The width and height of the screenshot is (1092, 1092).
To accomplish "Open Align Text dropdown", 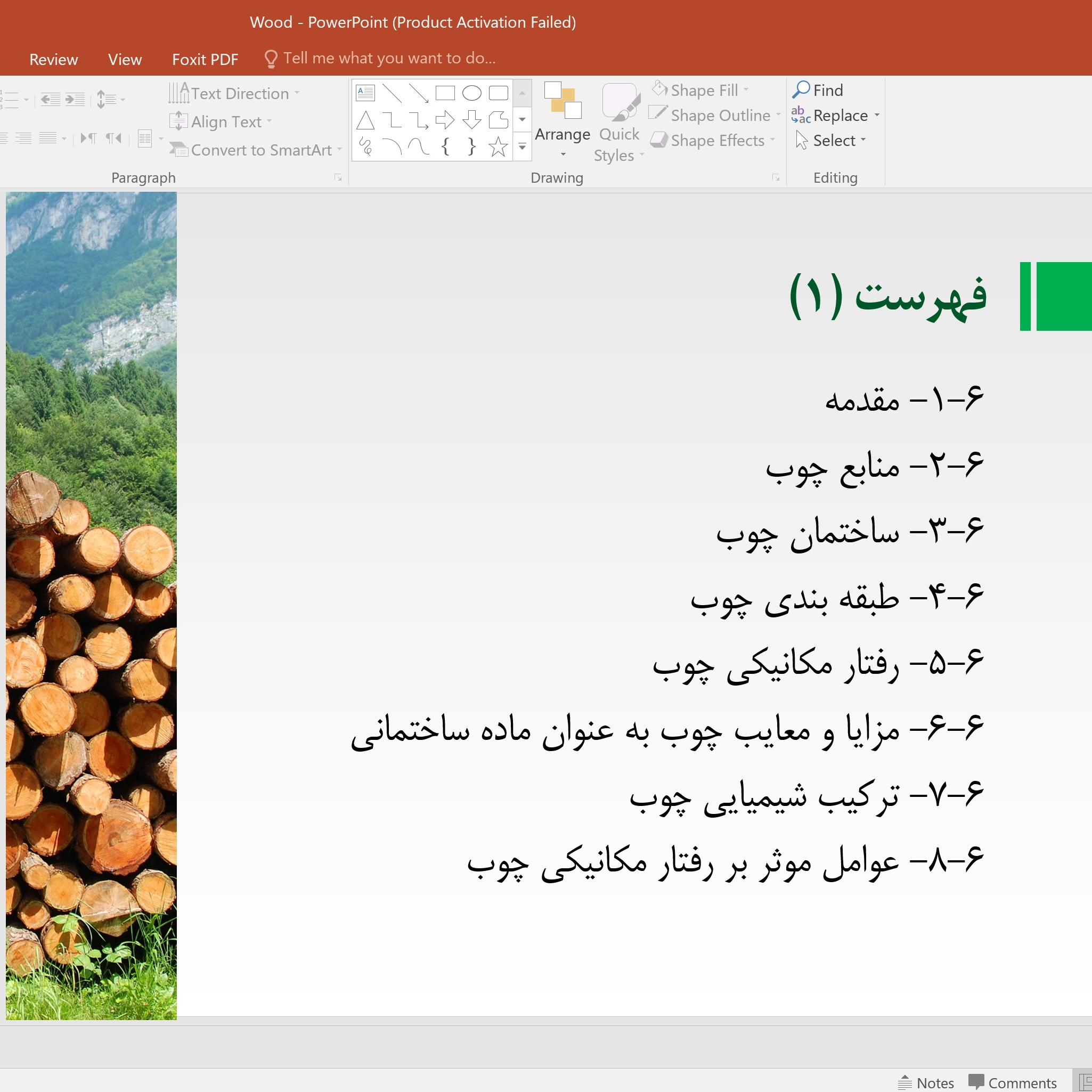I will pyautogui.click(x=221, y=121).
